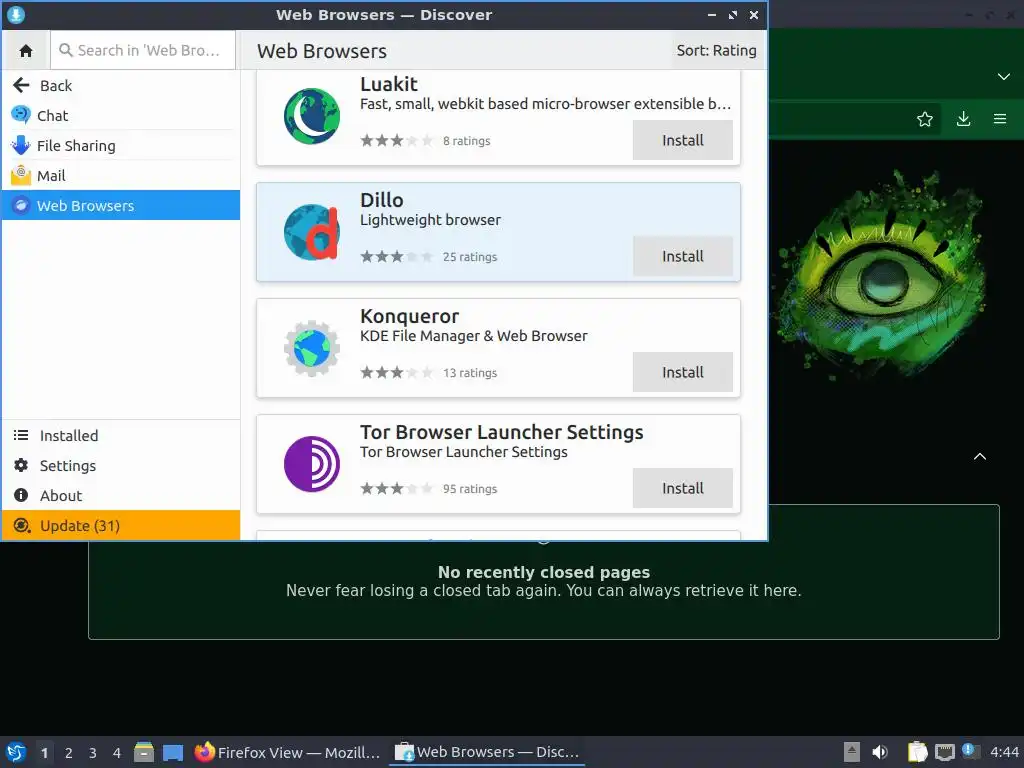
Task: Click Luakit's star rating
Action: [396, 140]
